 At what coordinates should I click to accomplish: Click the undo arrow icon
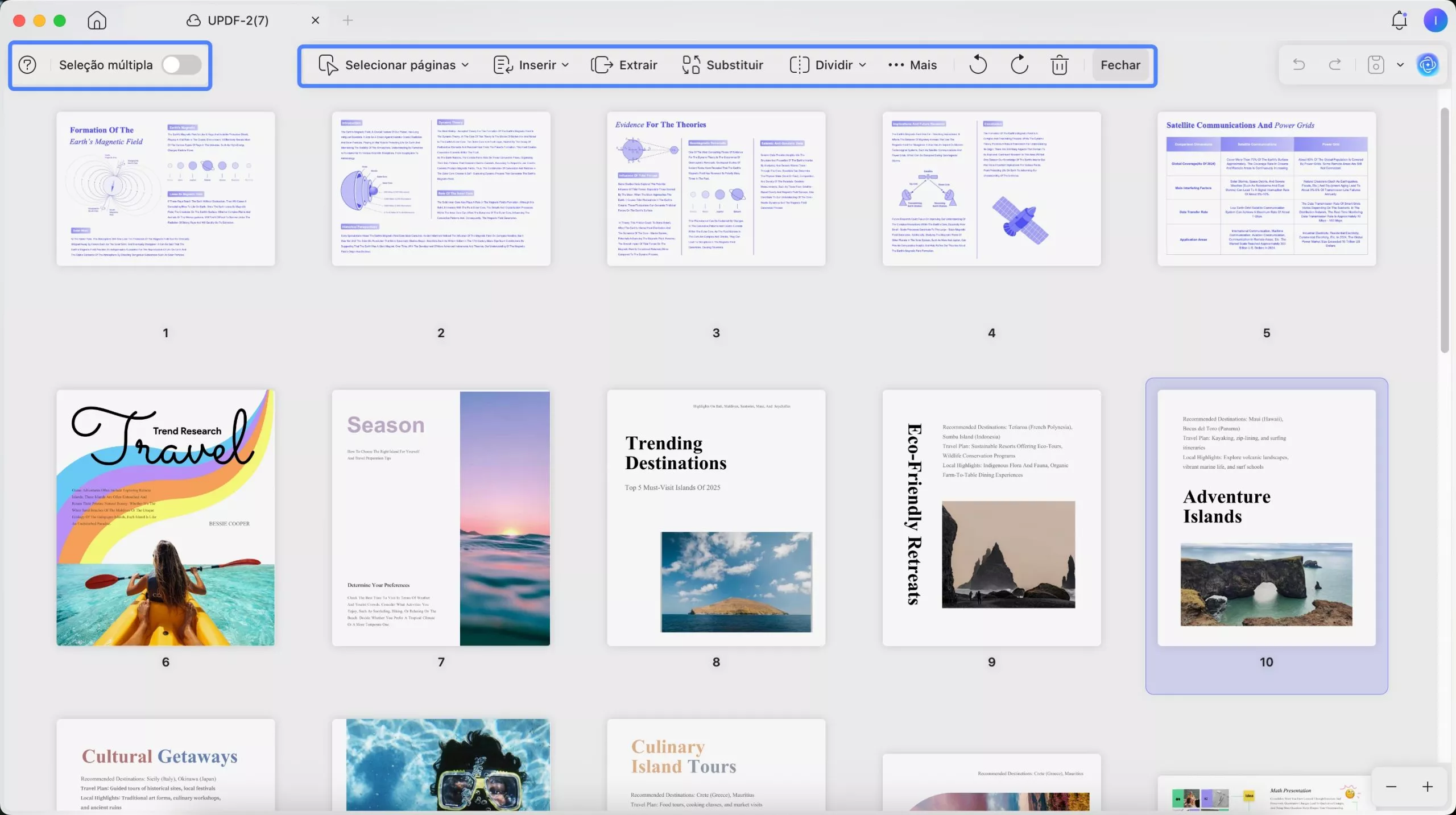[x=1298, y=64]
